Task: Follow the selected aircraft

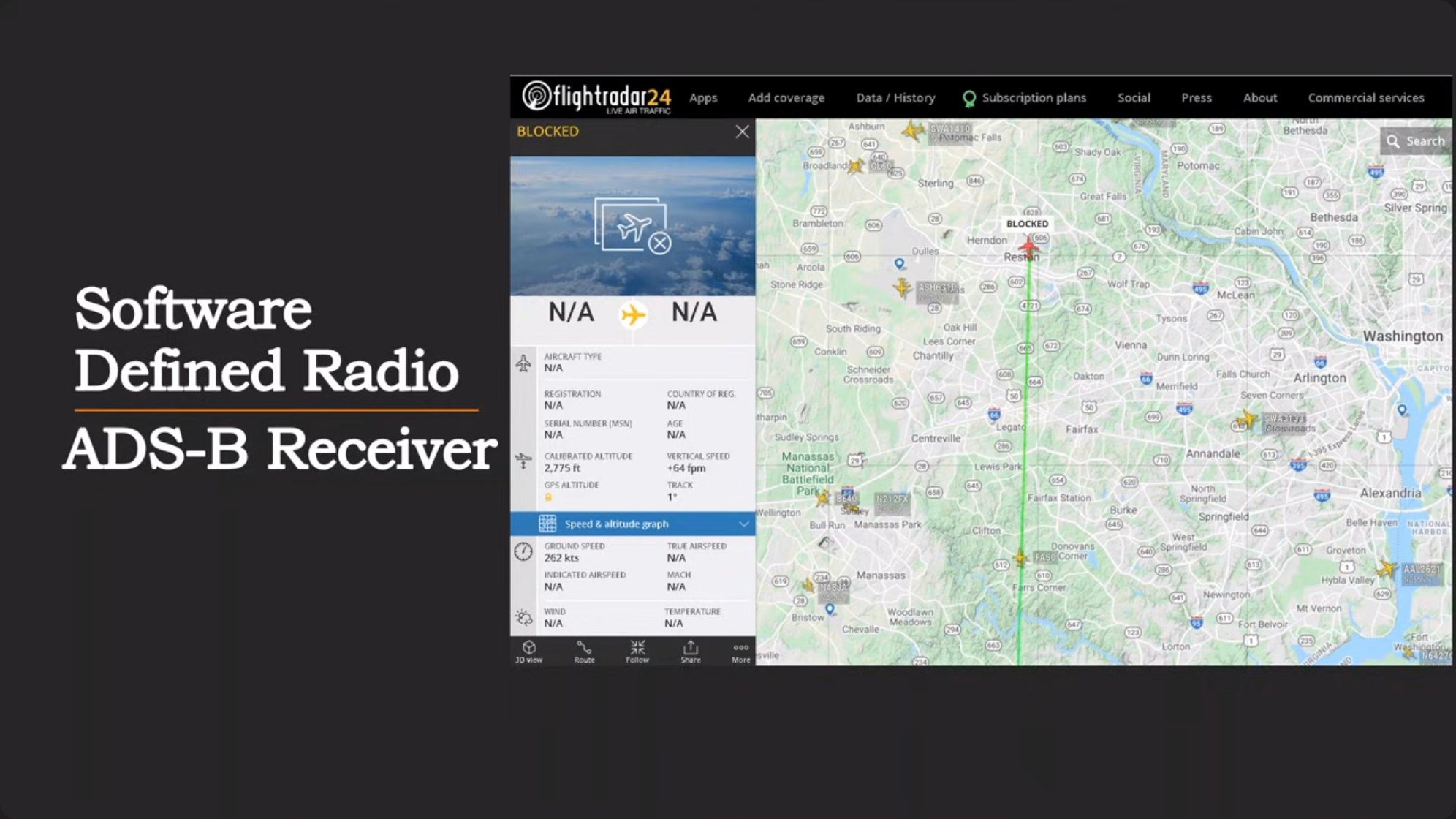Action: pos(637,652)
